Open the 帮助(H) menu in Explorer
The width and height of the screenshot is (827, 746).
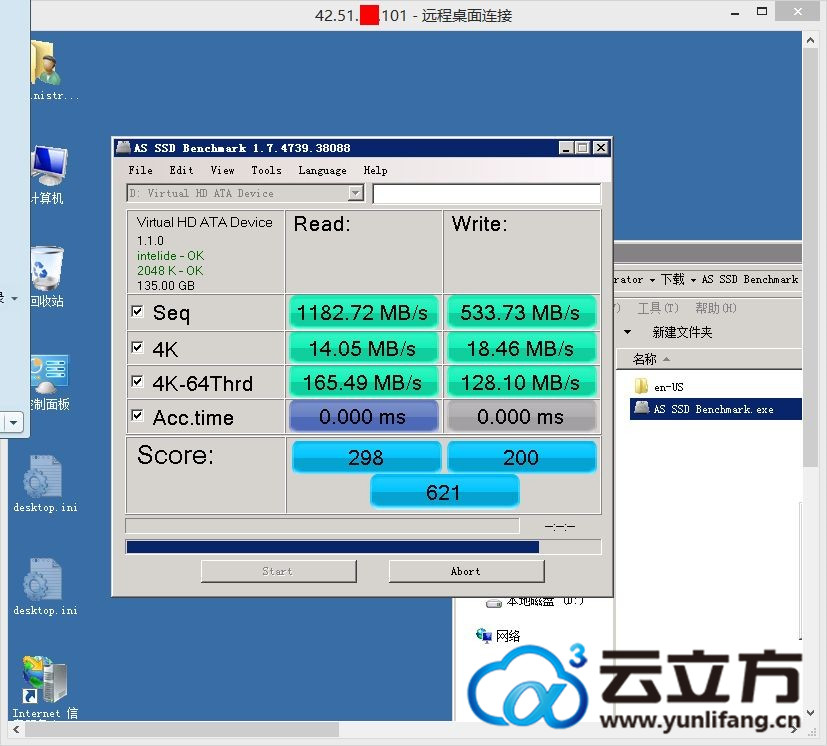pyautogui.click(x=716, y=308)
